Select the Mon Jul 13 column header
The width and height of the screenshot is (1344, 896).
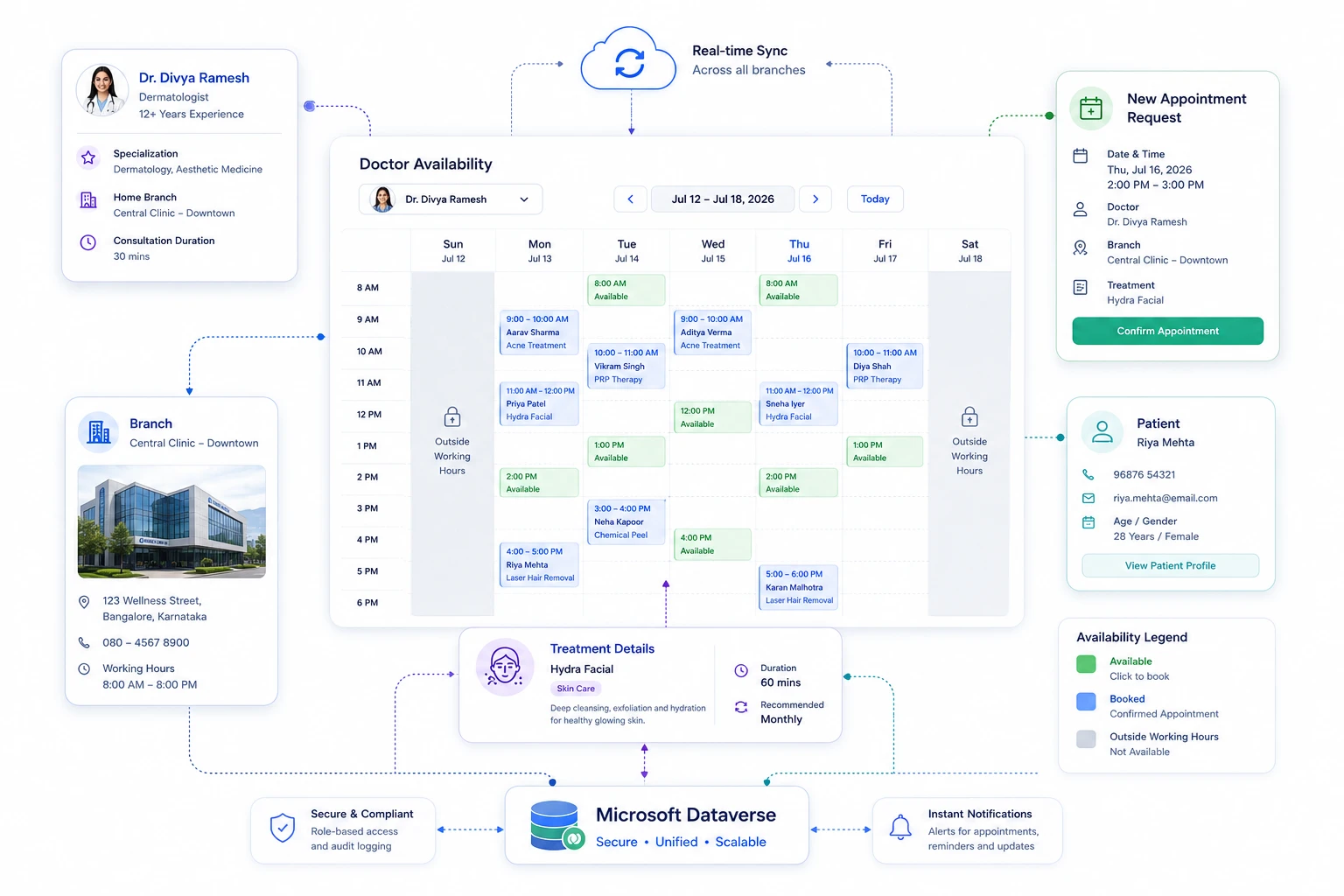point(540,251)
